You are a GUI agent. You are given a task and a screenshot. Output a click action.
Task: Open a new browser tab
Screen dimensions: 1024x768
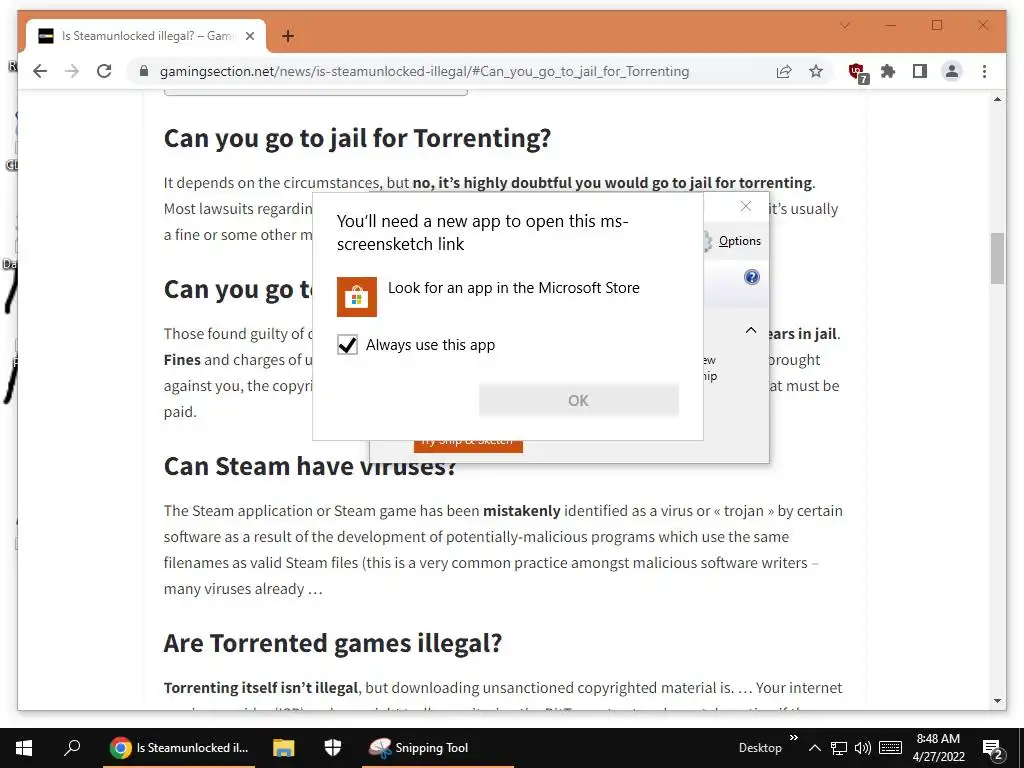pos(288,36)
